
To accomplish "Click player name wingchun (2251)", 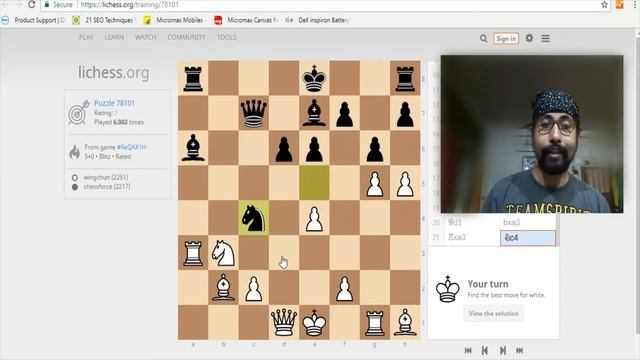I will pyautogui.click(x=106, y=178).
